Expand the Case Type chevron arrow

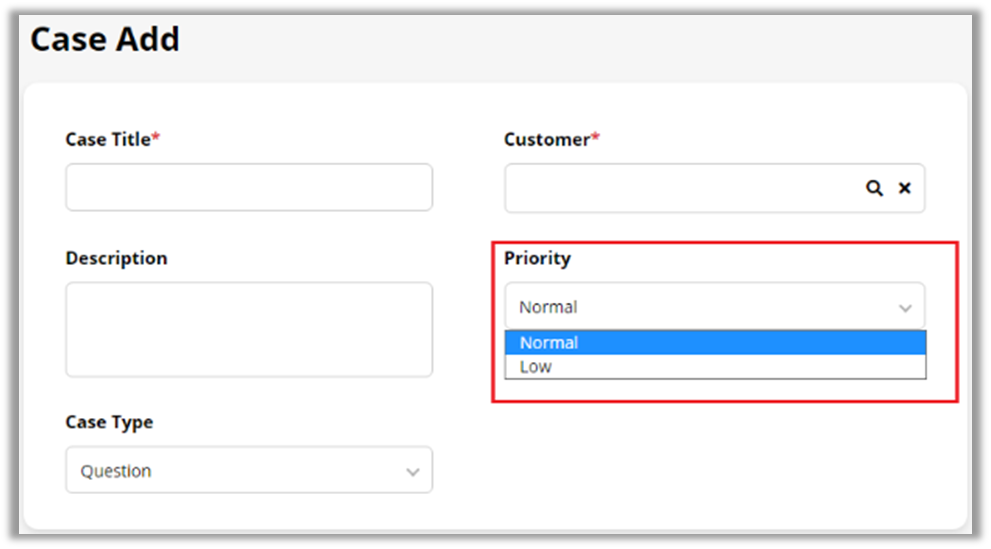click(x=413, y=472)
